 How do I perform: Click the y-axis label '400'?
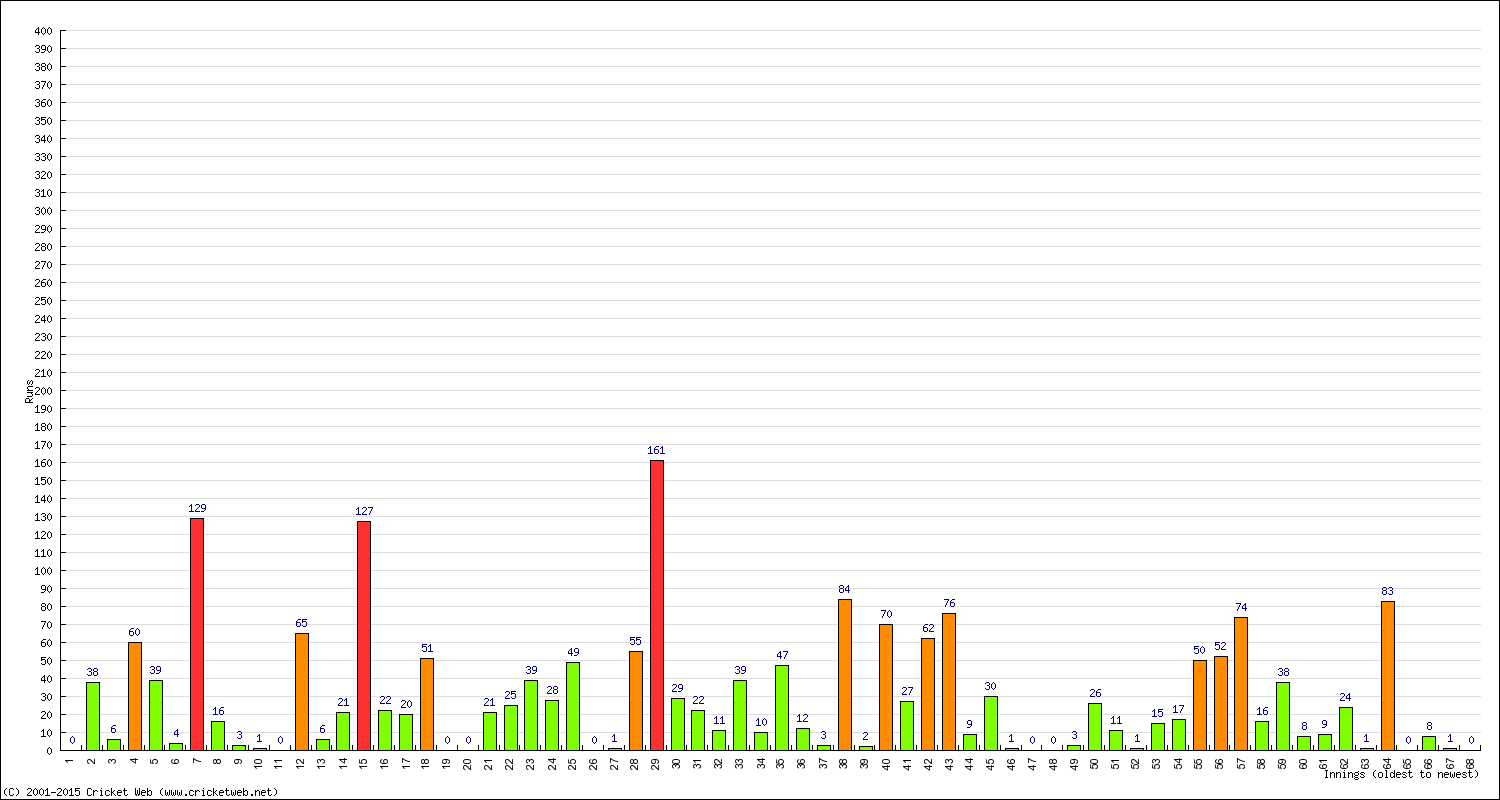pyautogui.click(x=42, y=31)
